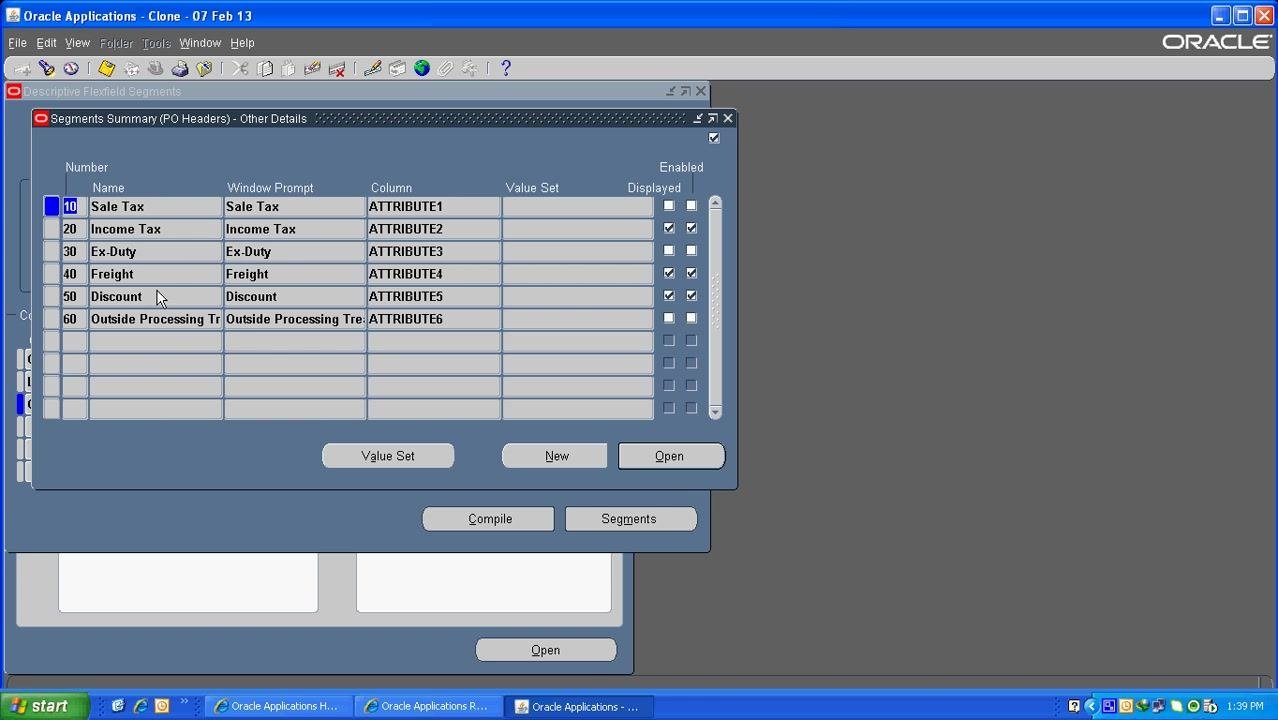1278x720 pixels.
Task: Click the Column field ATTRIBUTE4
Action: coord(434,274)
